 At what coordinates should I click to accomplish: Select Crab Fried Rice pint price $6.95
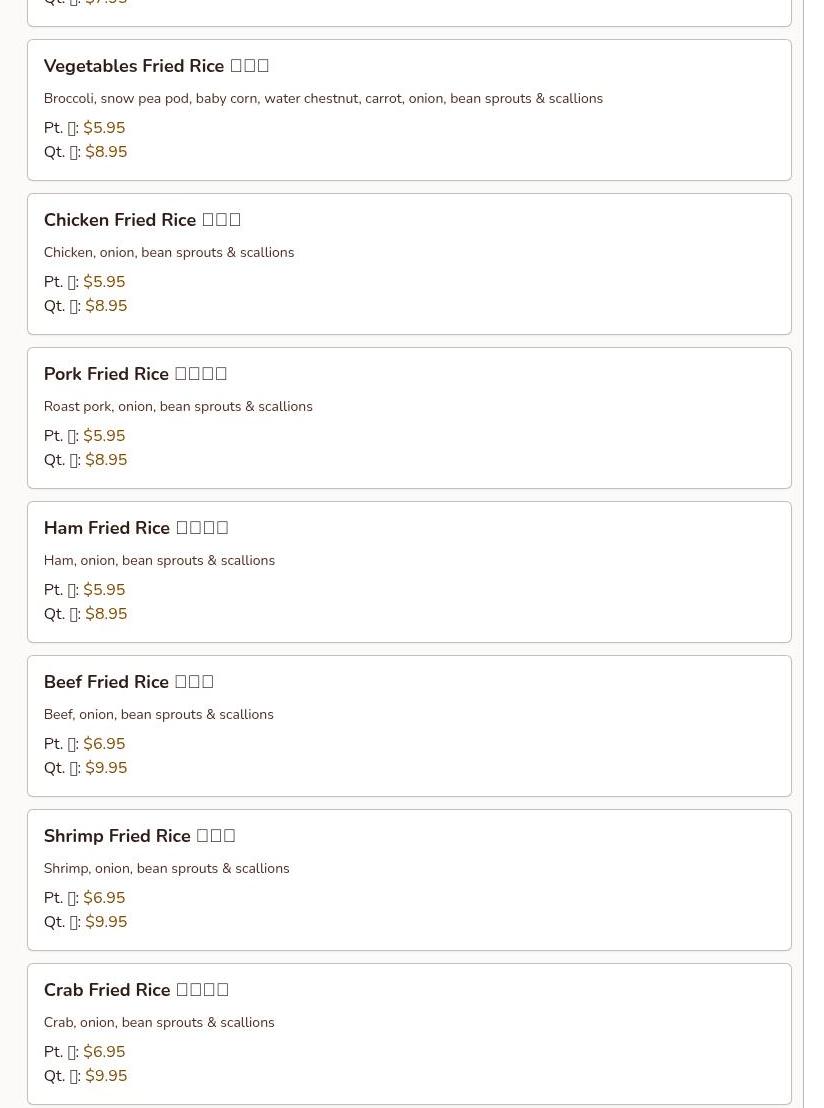tap(104, 1052)
